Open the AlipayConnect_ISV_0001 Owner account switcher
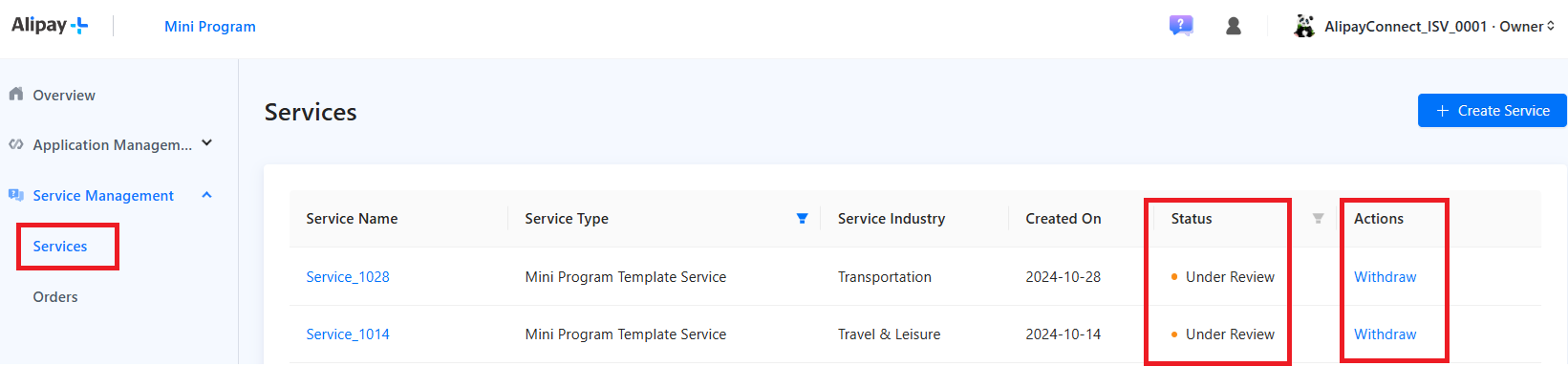1568x388 pixels. [x=1438, y=27]
